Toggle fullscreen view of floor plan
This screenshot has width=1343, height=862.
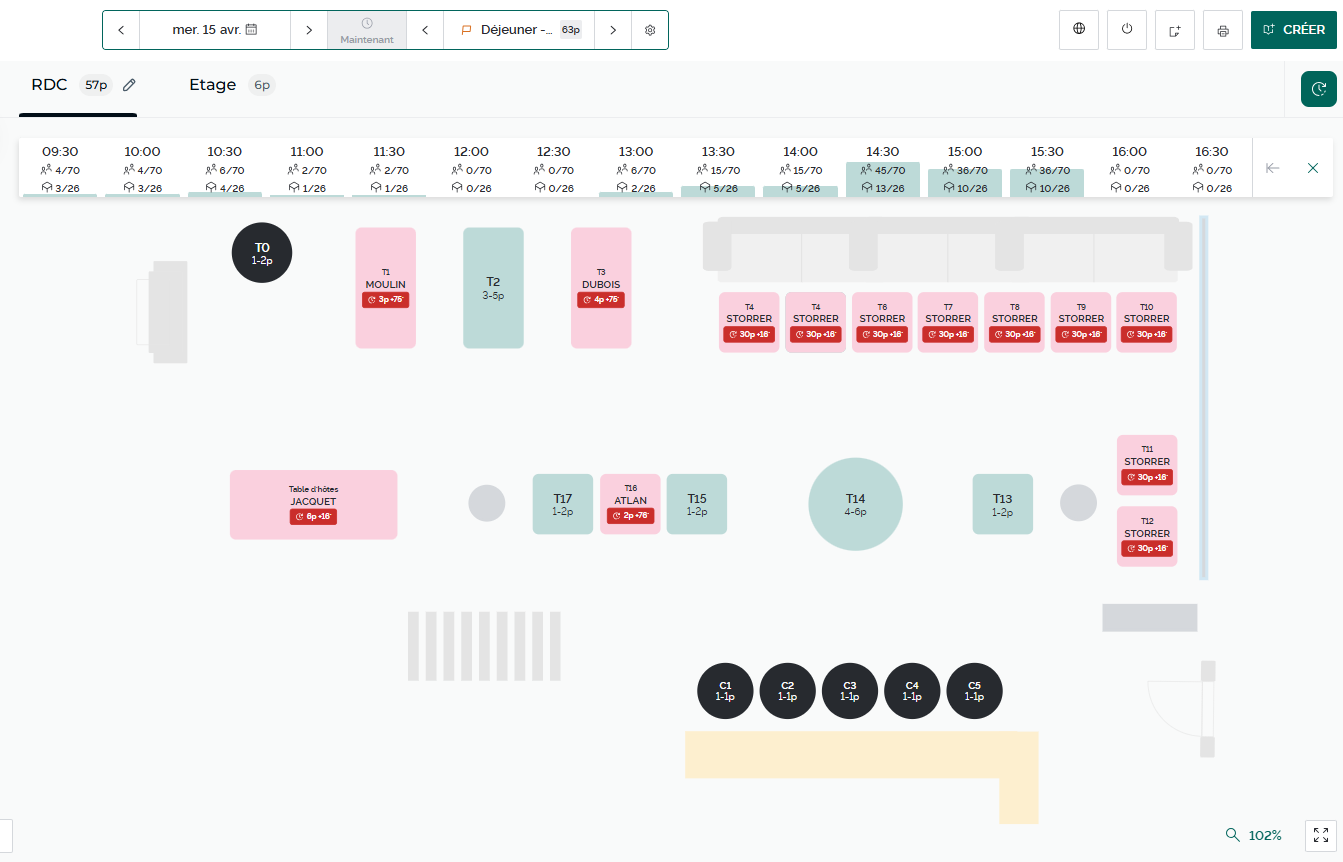tap(1321, 835)
